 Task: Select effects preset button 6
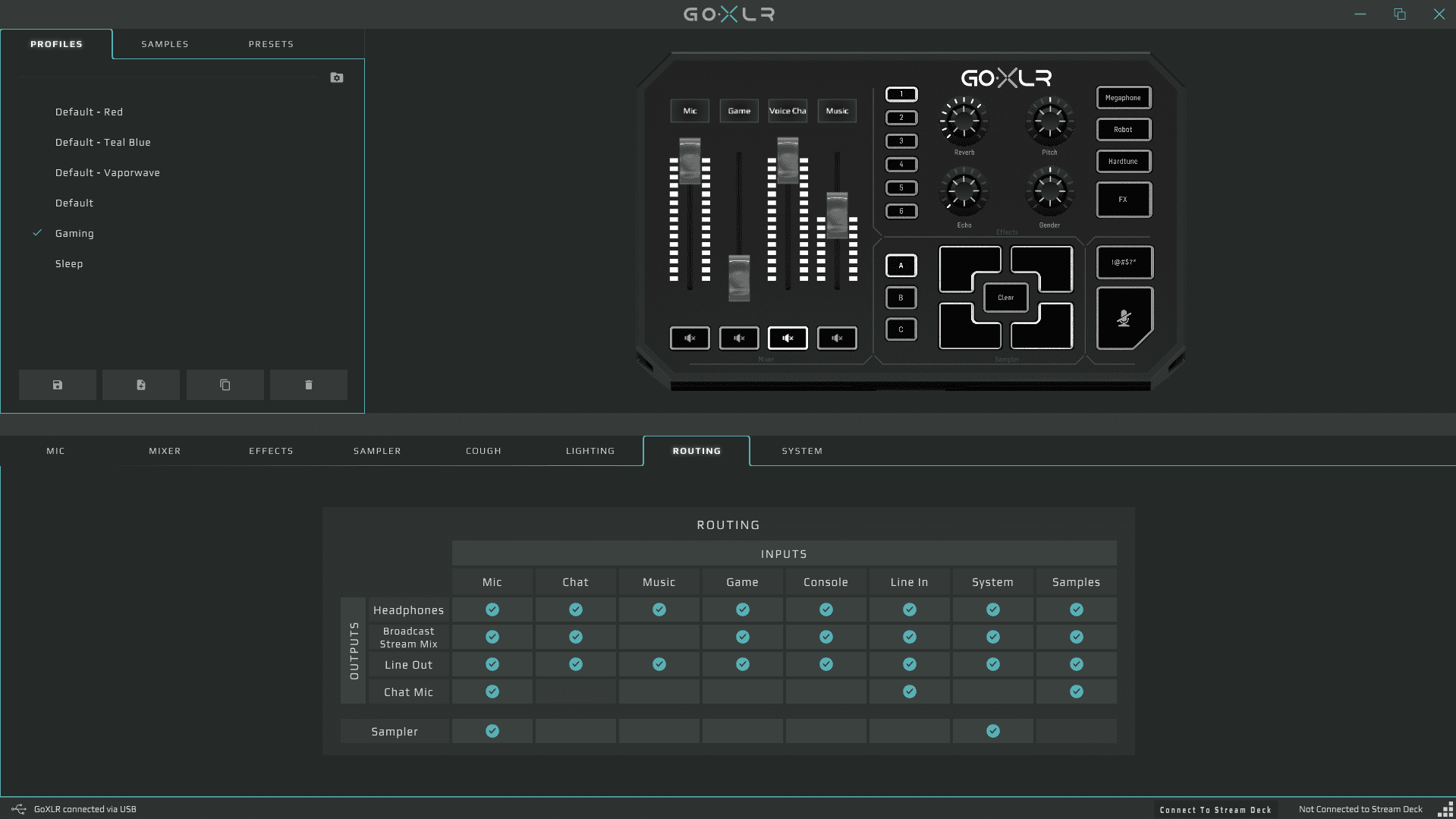click(901, 211)
